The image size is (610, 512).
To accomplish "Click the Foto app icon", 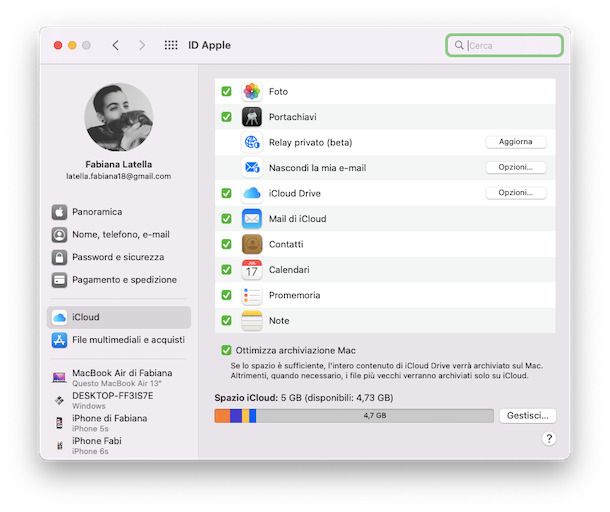I will pyautogui.click(x=252, y=91).
